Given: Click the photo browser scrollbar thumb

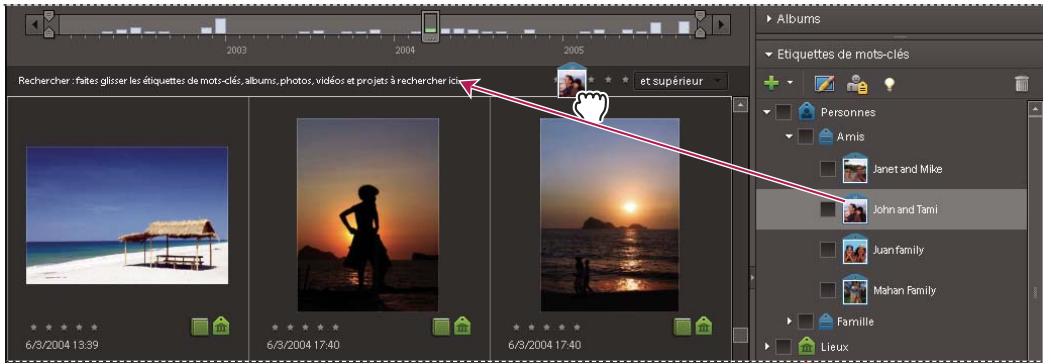Looking at the screenshot, I should [741, 335].
